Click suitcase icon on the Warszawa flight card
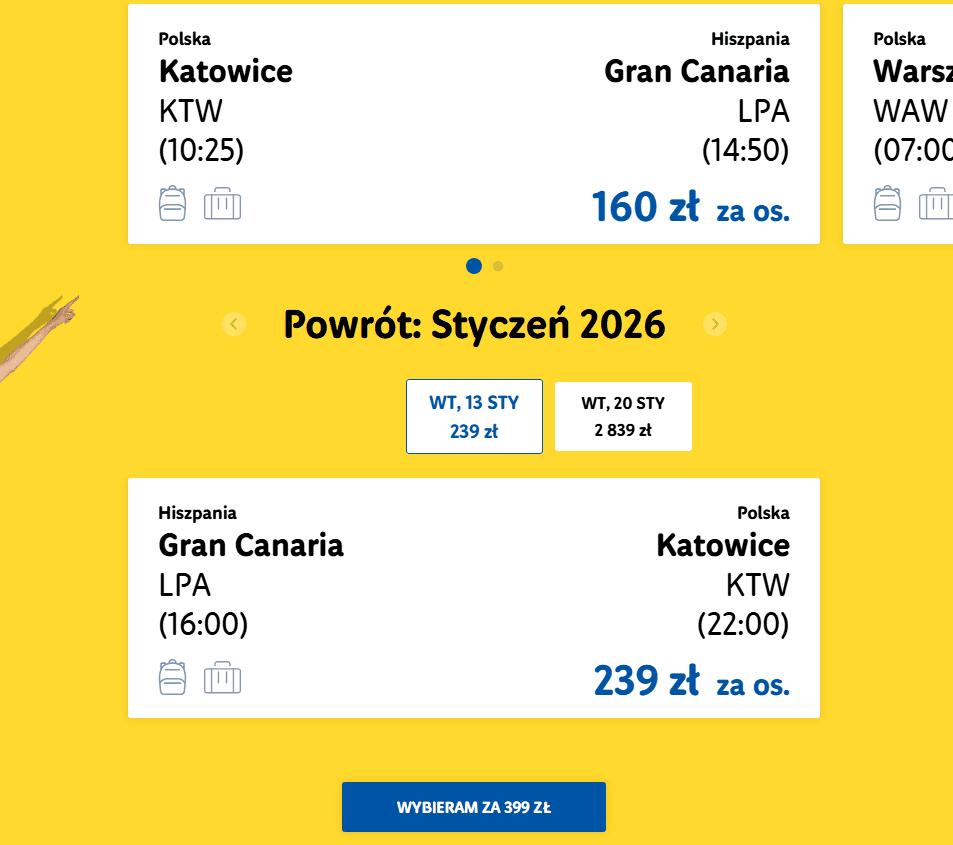 [936, 204]
